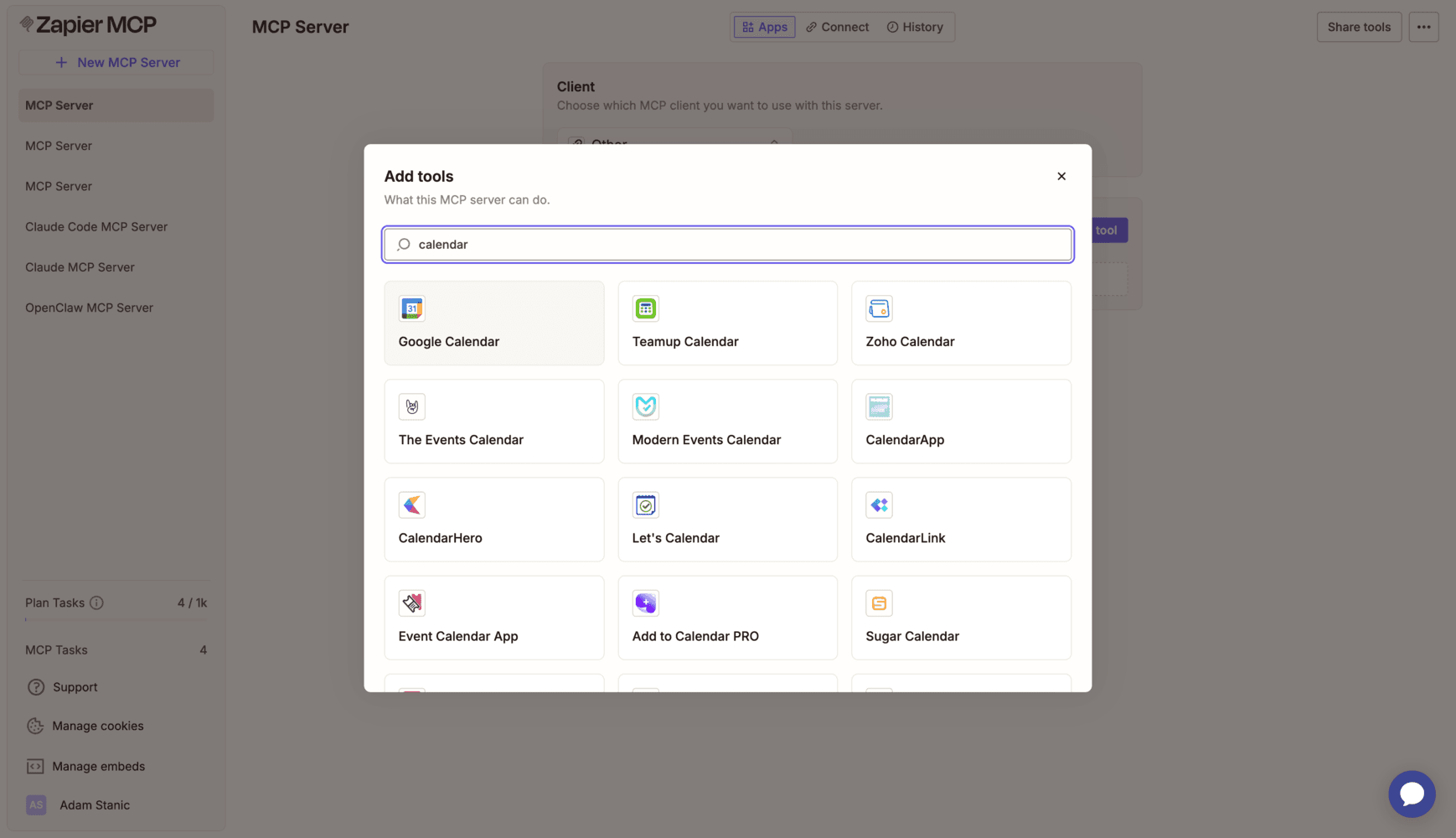This screenshot has height=838, width=1456.
Task: Click the Google Calendar app icon
Action: click(411, 308)
